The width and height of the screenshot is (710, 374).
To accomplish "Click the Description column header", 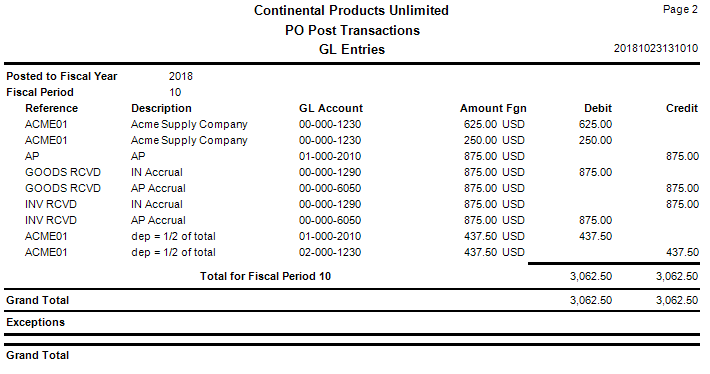I will tap(161, 108).
